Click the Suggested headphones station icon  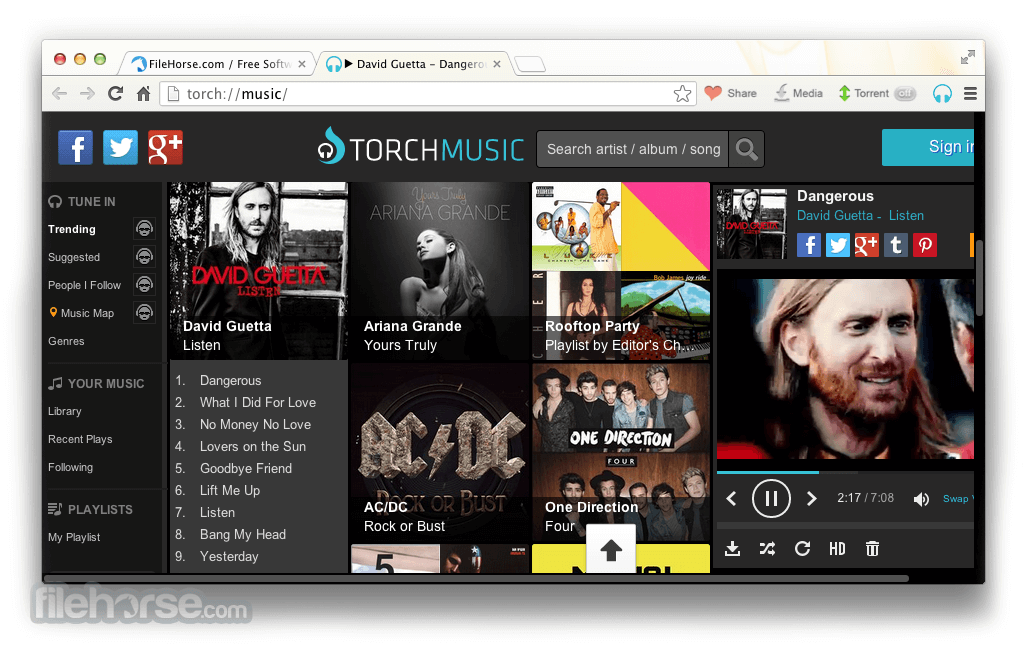[144, 257]
